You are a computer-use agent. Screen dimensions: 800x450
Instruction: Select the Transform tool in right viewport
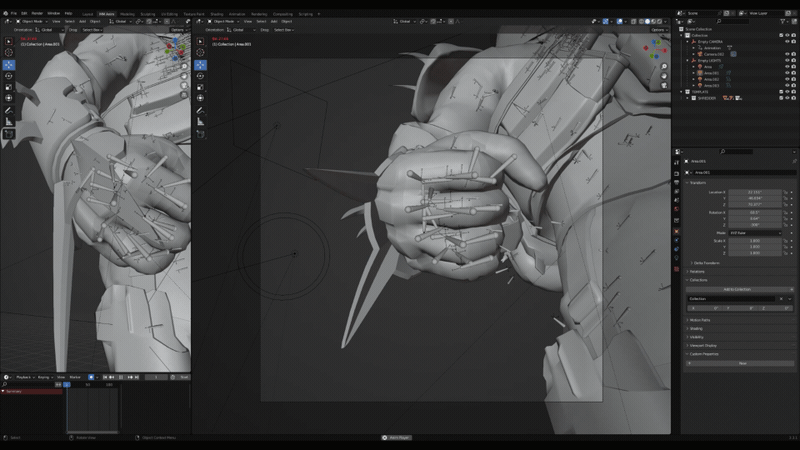tap(201, 98)
